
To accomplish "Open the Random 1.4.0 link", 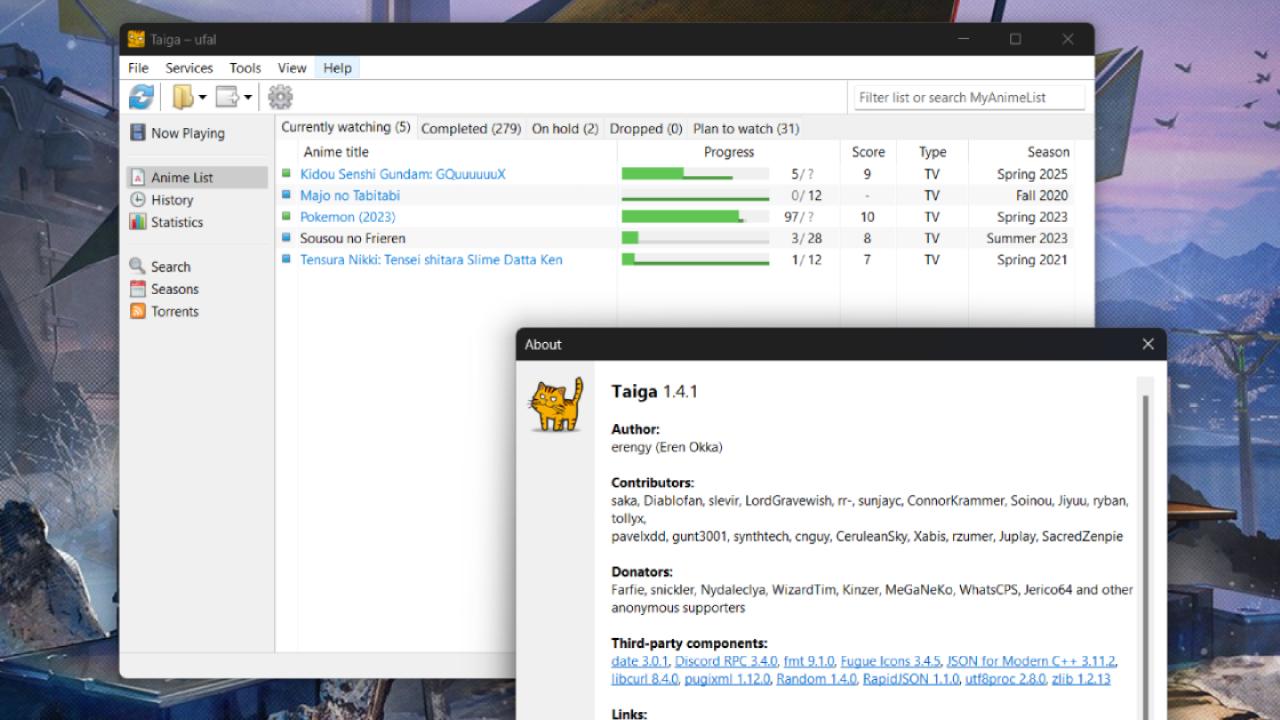I will pos(817,679).
